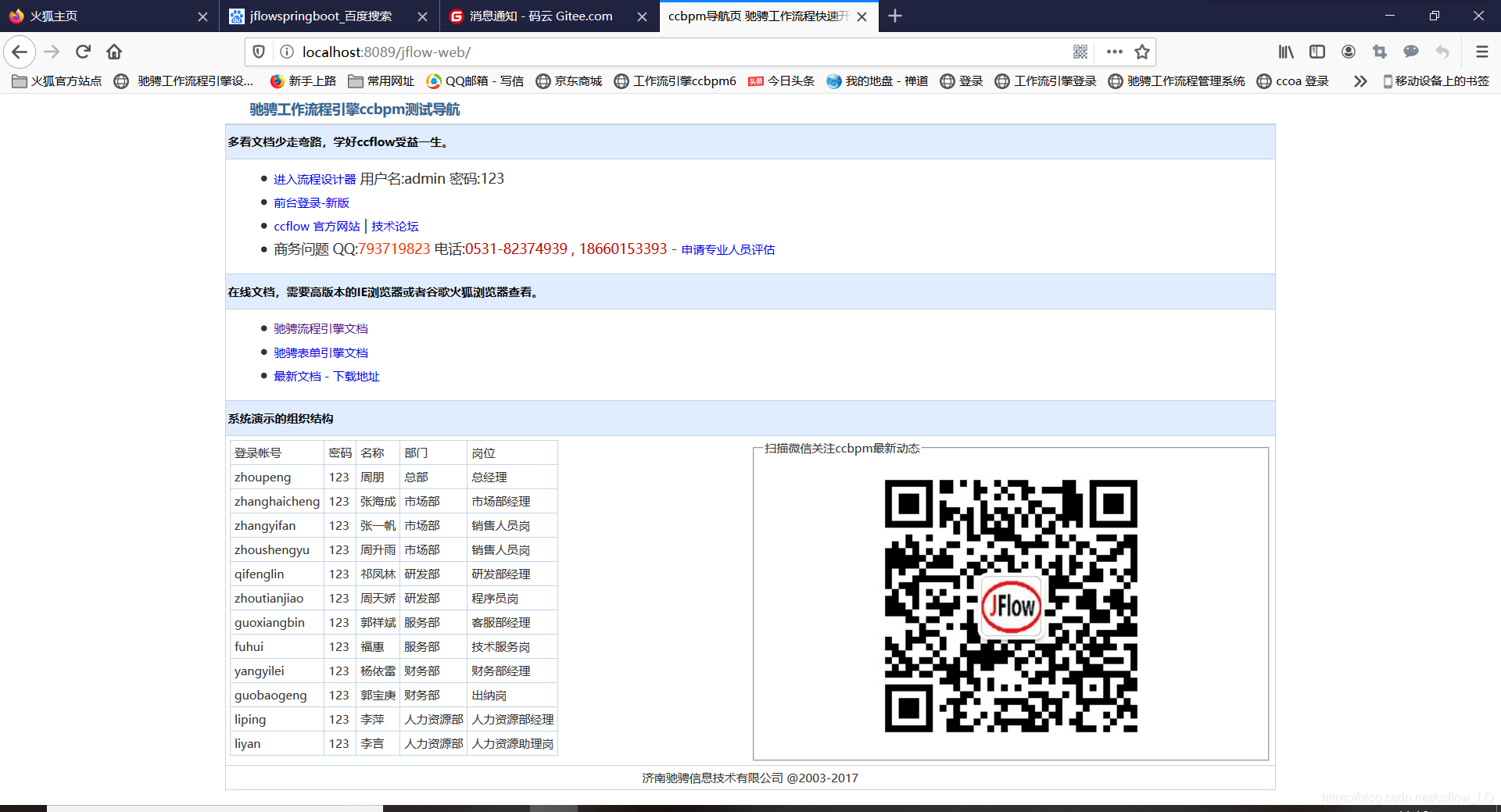Open 驰骋表单引擎文档 link
Image resolution: width=1501 pixels, height=812 pixels.
[321, 353]
